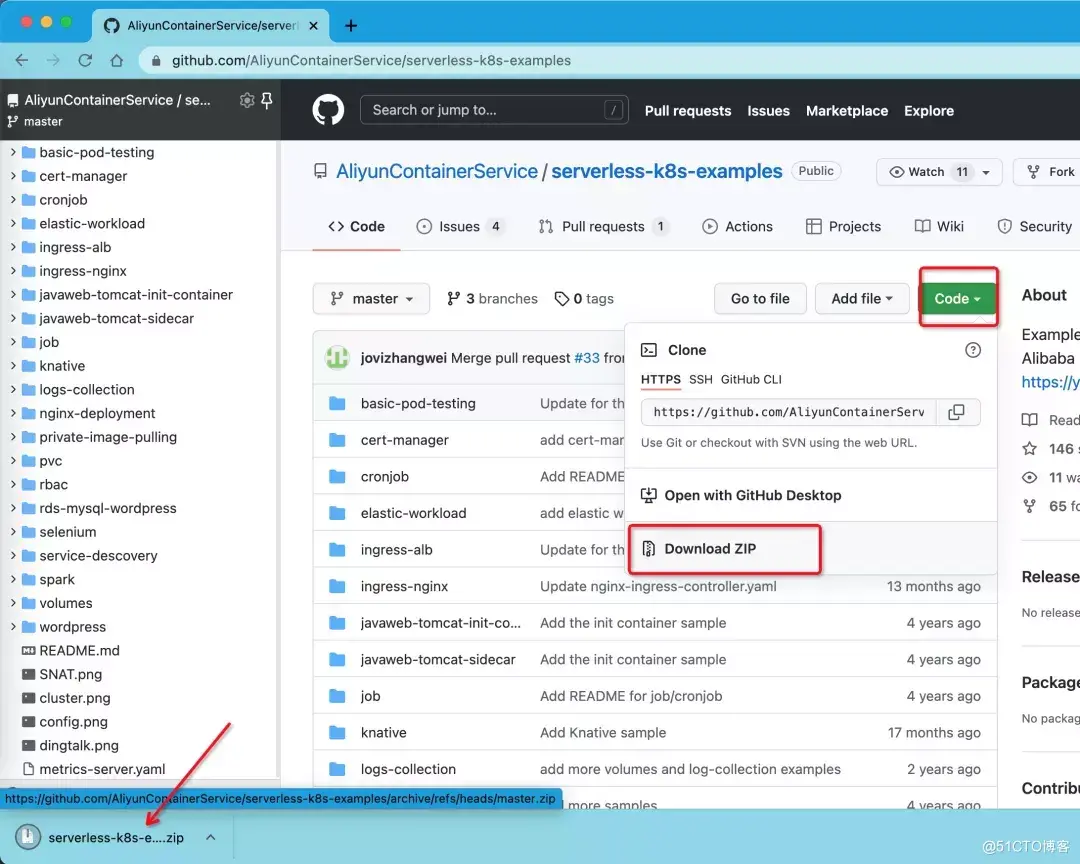The height and width of the screenshot is (864, 1080).
Task: Open the master branch dropdown
Action: [x=371, y=298]
